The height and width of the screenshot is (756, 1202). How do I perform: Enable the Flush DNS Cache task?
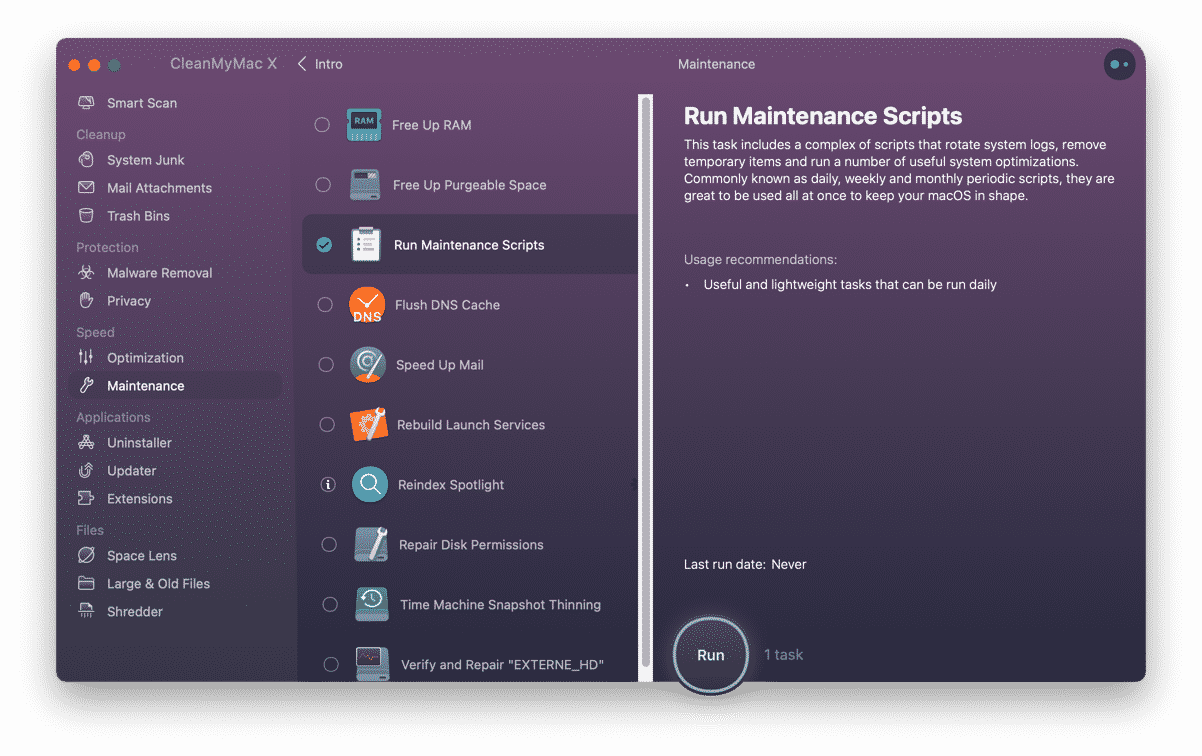pyautogui.click(x=325, y=305)
